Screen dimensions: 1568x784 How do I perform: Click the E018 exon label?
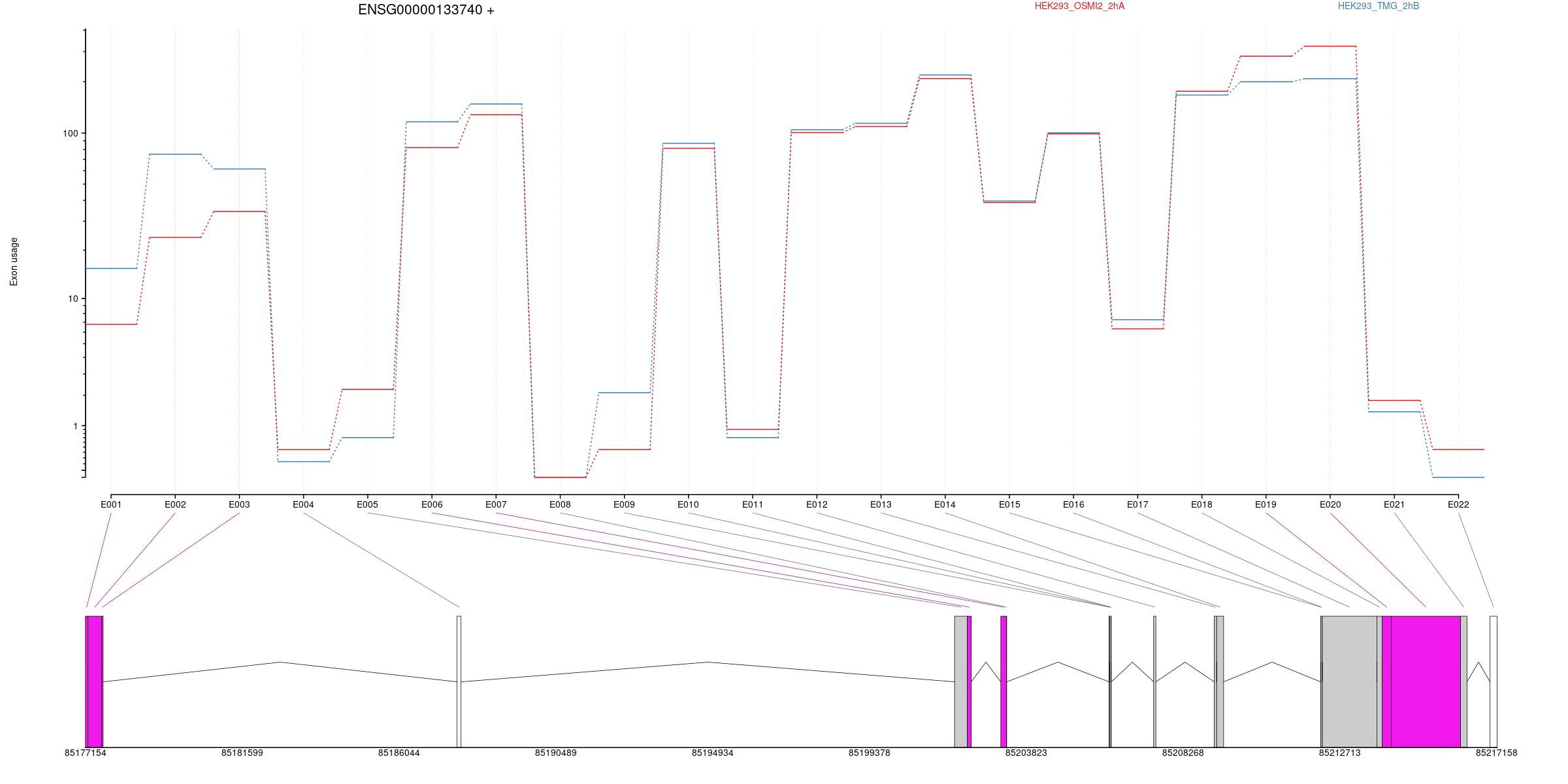1201,504
